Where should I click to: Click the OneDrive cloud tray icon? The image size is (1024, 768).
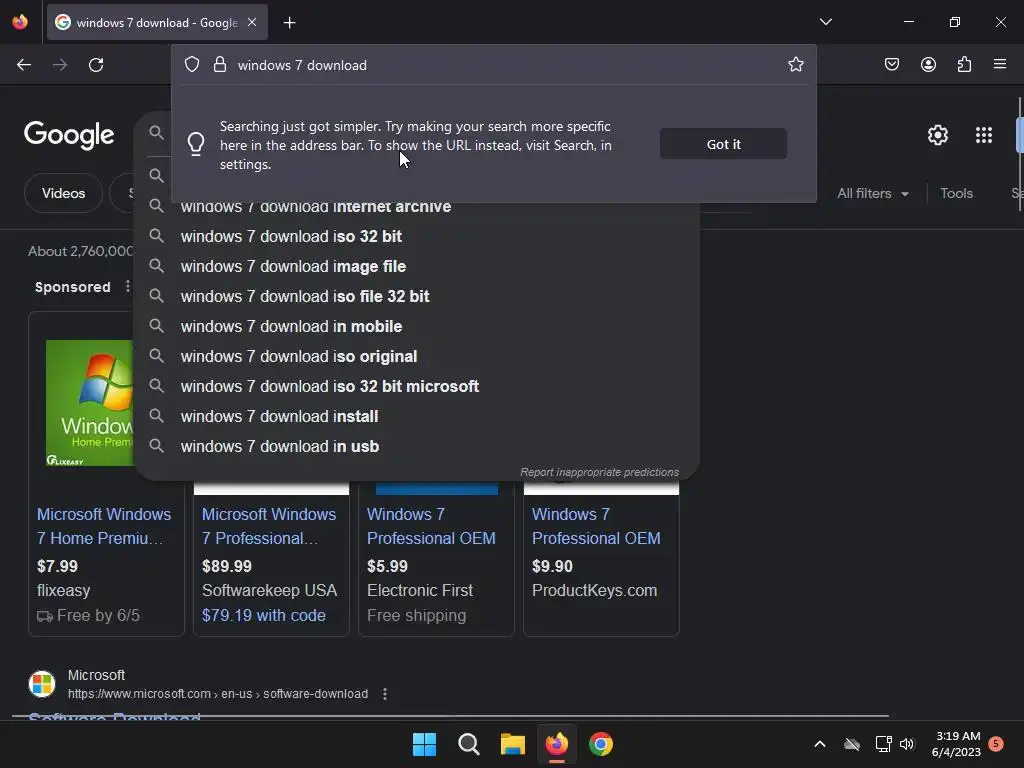click(852, 744)
